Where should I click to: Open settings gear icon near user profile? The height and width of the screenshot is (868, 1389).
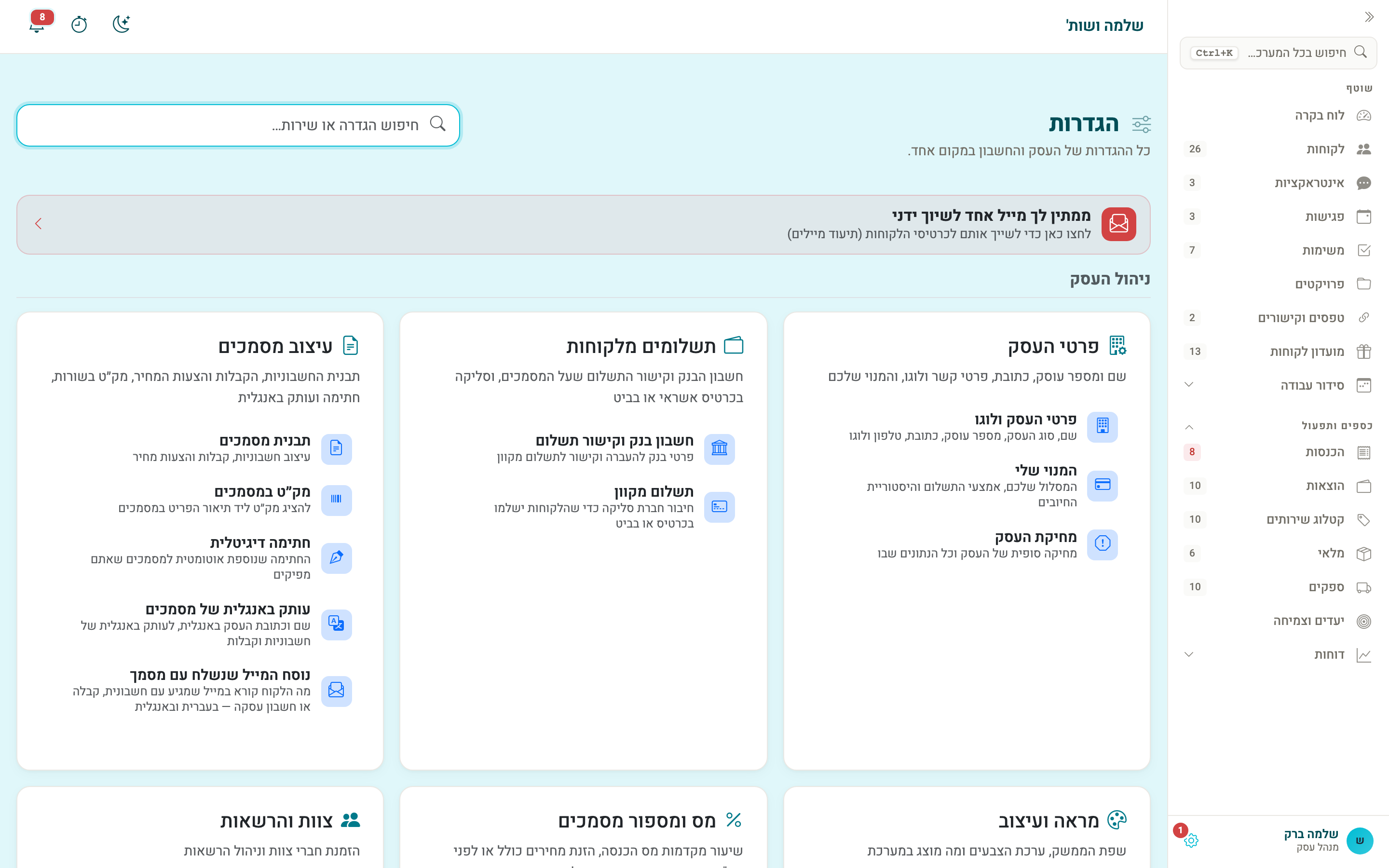click(1191, 841)
